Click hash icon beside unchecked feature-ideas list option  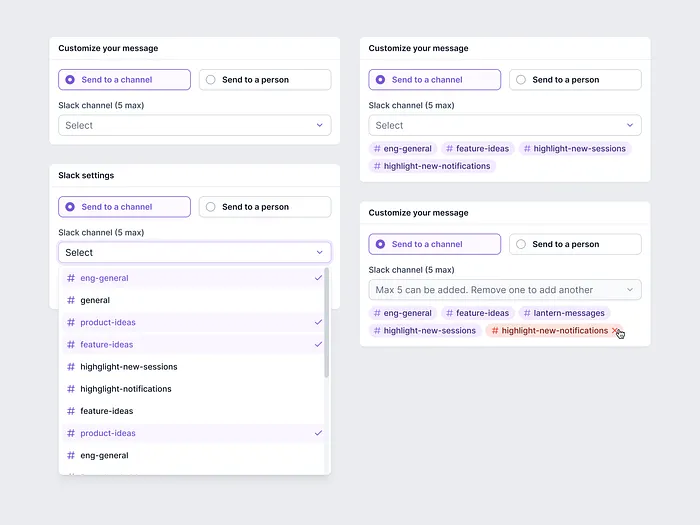pyautogui.click(x=70, y=411)
